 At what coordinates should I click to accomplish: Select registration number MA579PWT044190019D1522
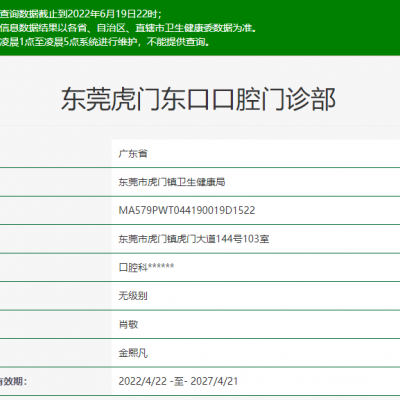pyautogui.click(x=187, y=210)
